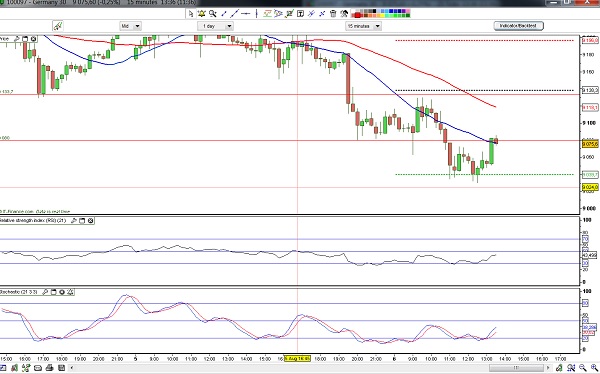This screenshot has height=374, width=600.
Task: Maximize the Stochastic panel
Action: click(x=54, y=292)
